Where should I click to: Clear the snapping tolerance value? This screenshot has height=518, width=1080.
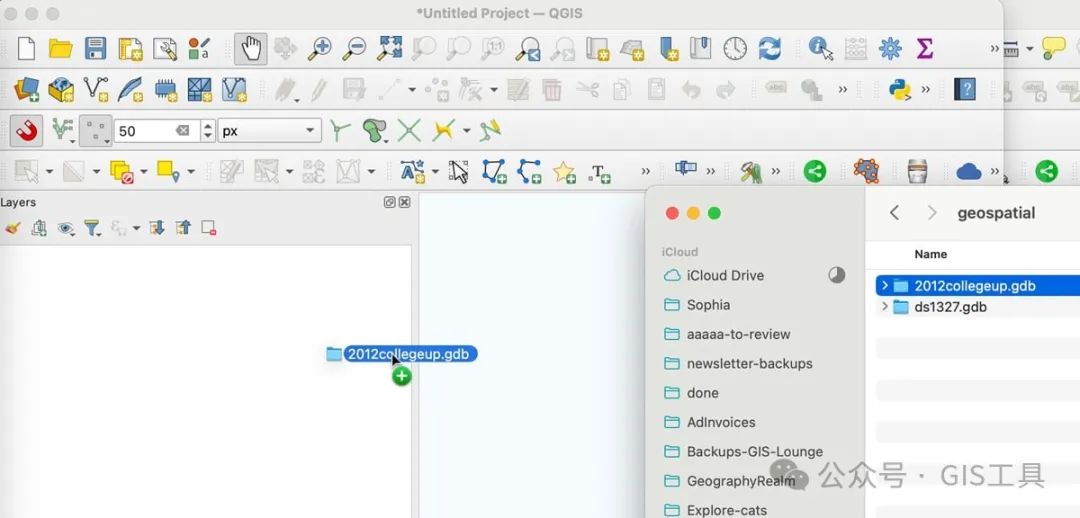click(183, 130)
